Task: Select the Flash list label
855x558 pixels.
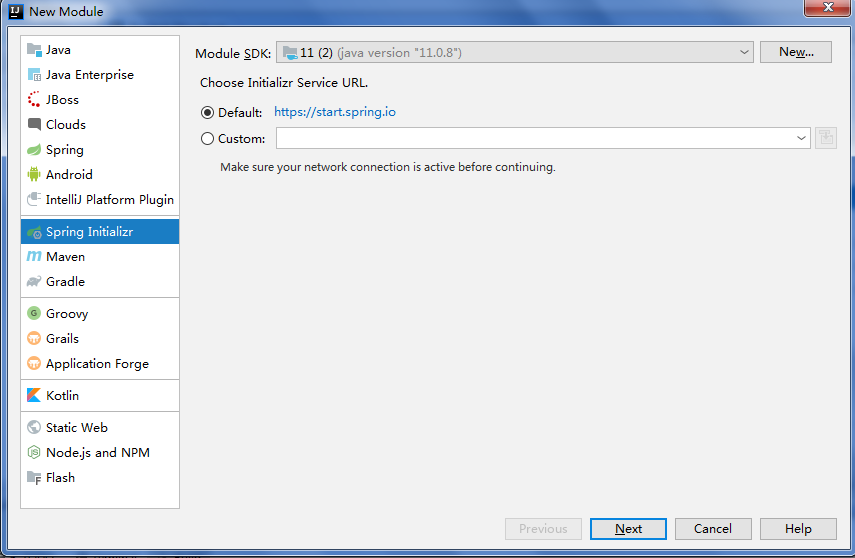Action: 61,478
